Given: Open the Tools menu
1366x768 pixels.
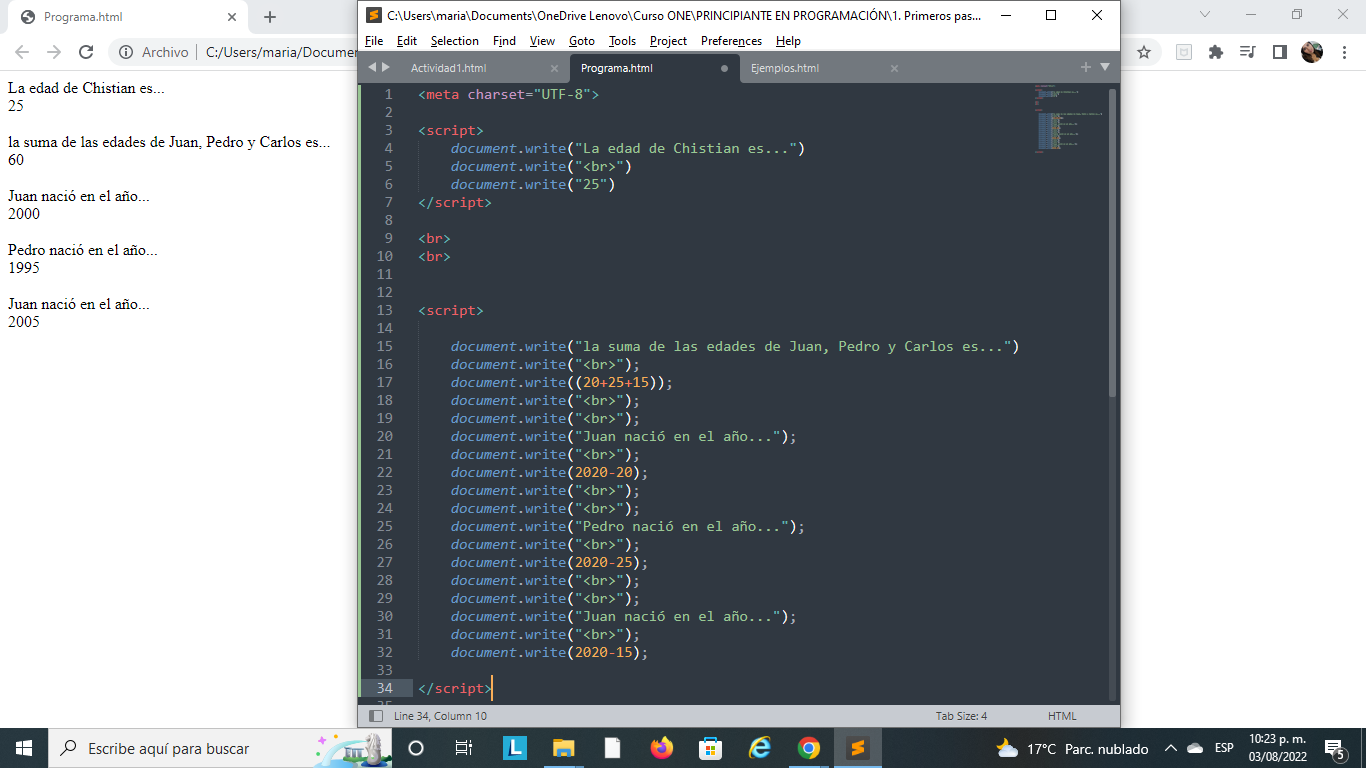Looking at the screenshot, I should tap(623, 41).
